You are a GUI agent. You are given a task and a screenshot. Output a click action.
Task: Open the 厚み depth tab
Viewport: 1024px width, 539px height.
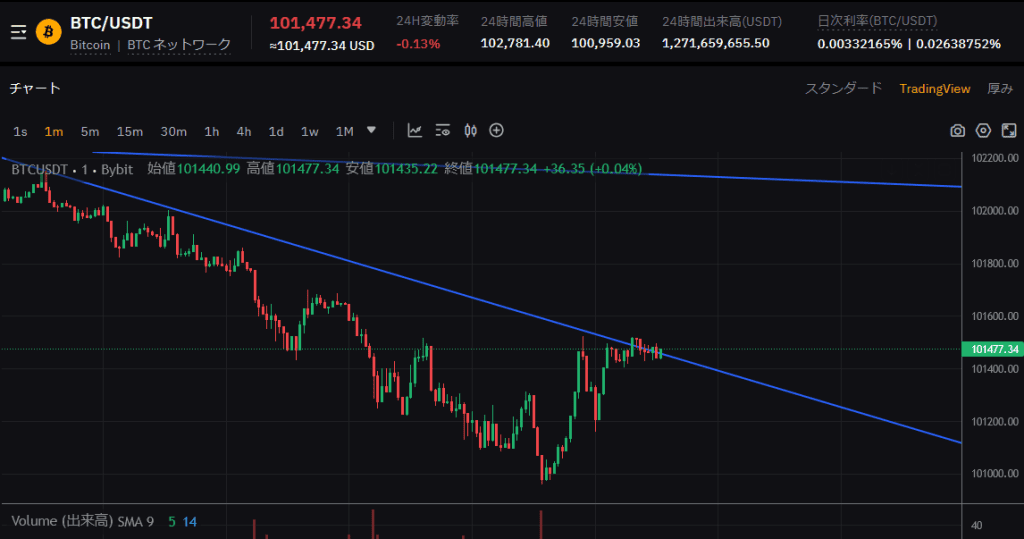1000,88
